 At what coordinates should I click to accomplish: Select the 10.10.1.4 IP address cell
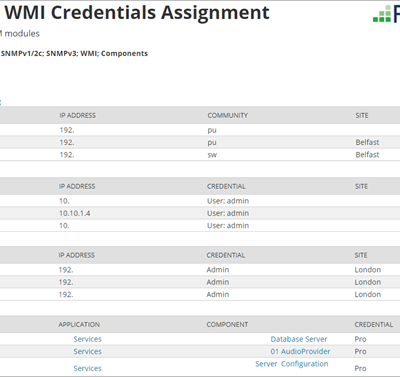(75, 213)
